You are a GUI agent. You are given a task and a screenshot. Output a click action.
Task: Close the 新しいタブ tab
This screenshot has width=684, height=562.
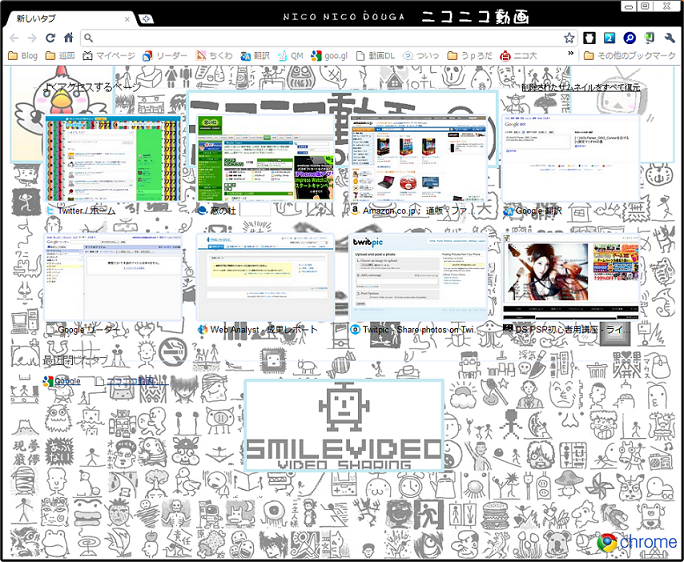pos(127,19)
